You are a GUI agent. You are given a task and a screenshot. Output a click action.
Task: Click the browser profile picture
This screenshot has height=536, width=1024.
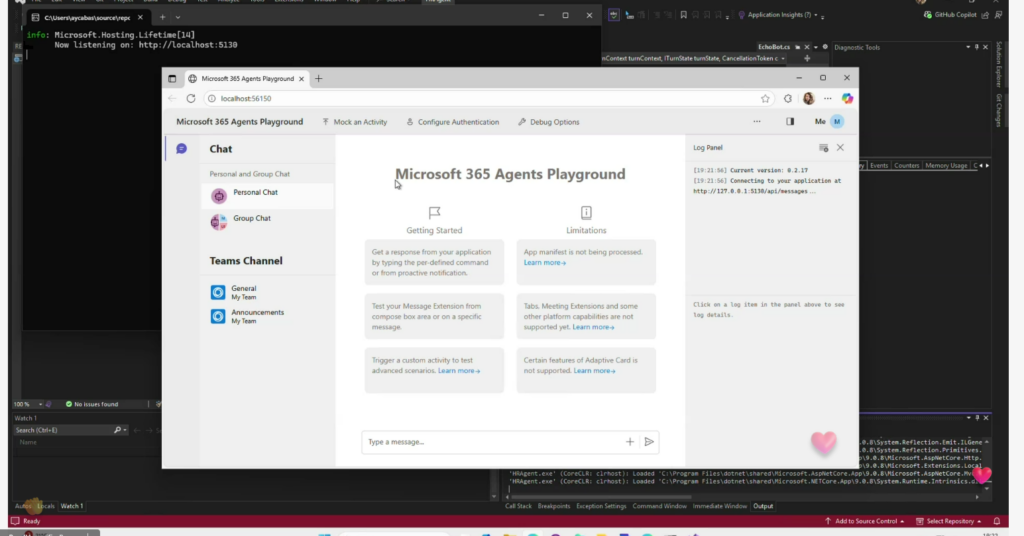click(808, 99)
